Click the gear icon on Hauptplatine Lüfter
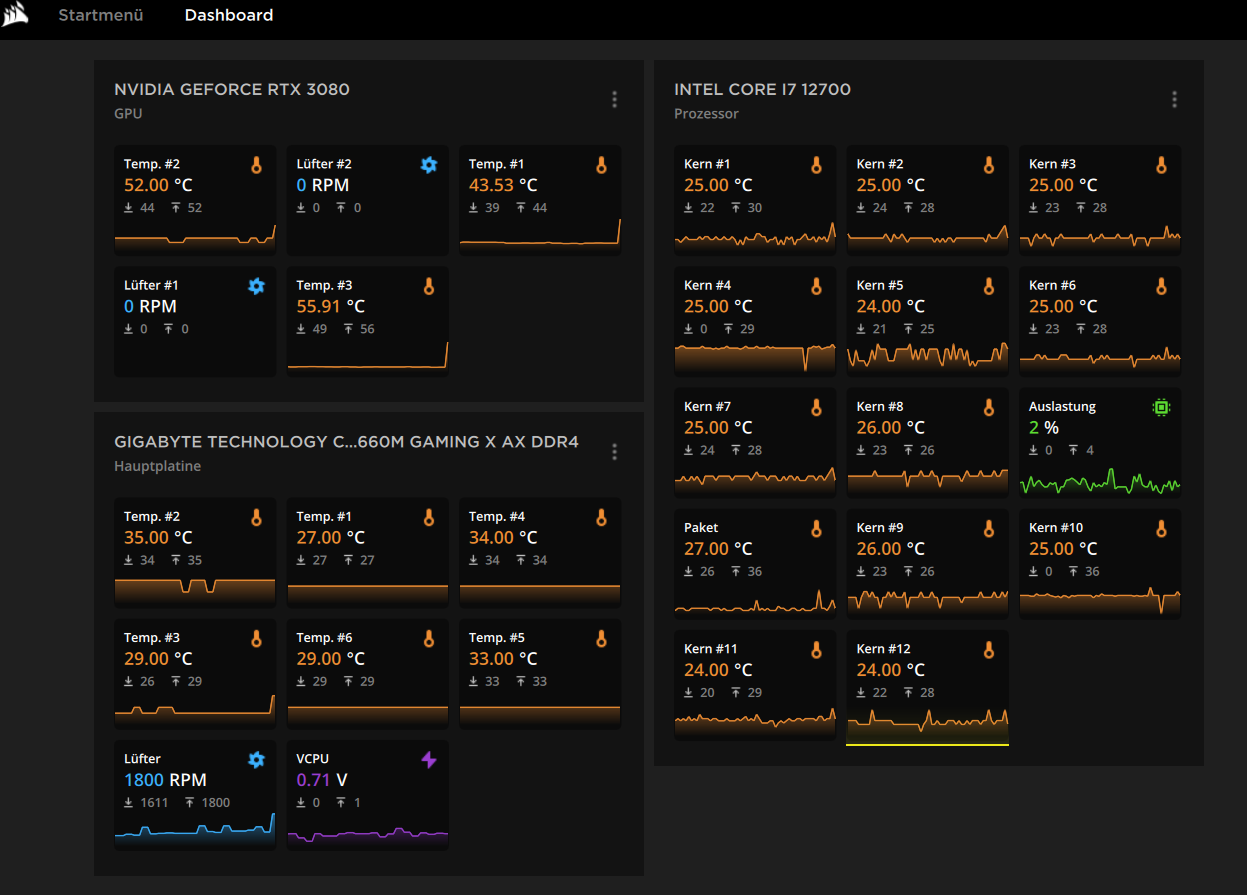The image size is (1247, 895). [x=256, y=760]
